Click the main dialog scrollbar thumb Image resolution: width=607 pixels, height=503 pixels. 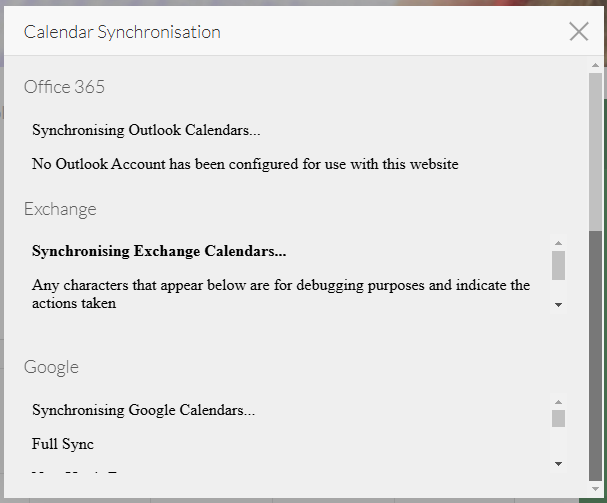[x=595, y=150]
